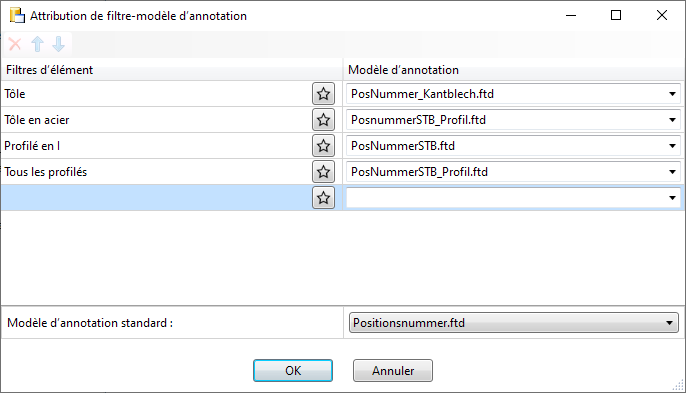Click star button in Tôle row
This screenshot has height=393, width=686.
323,94
